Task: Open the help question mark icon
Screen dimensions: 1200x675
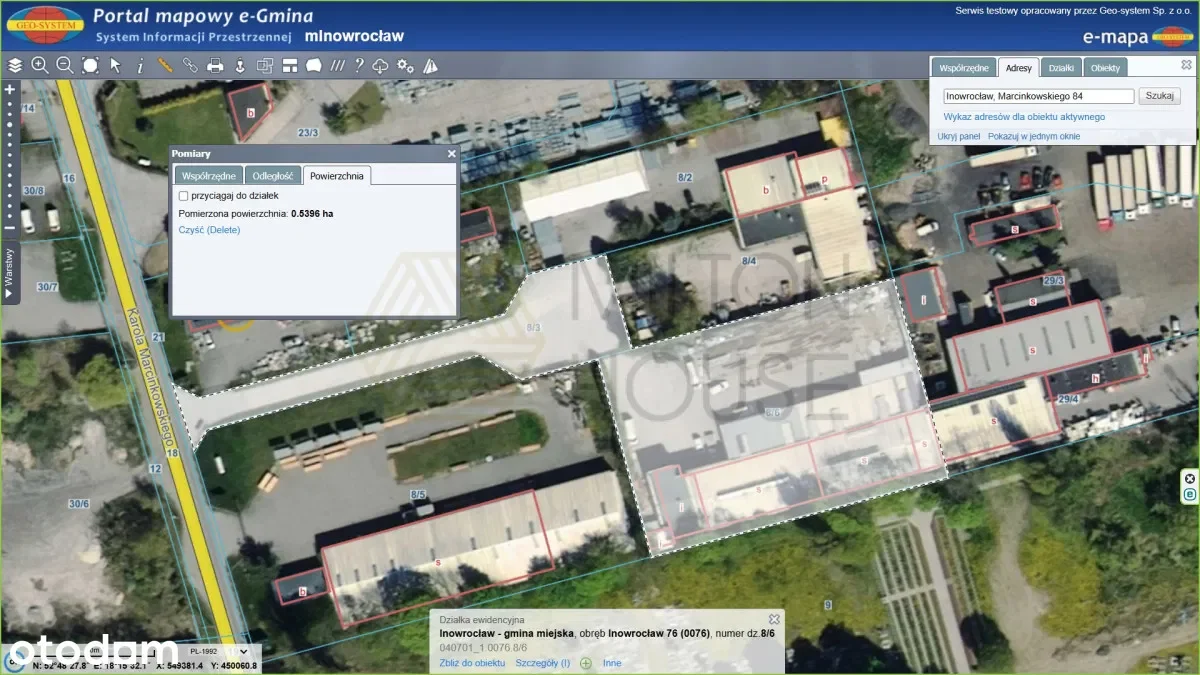Action: [359, 66]
